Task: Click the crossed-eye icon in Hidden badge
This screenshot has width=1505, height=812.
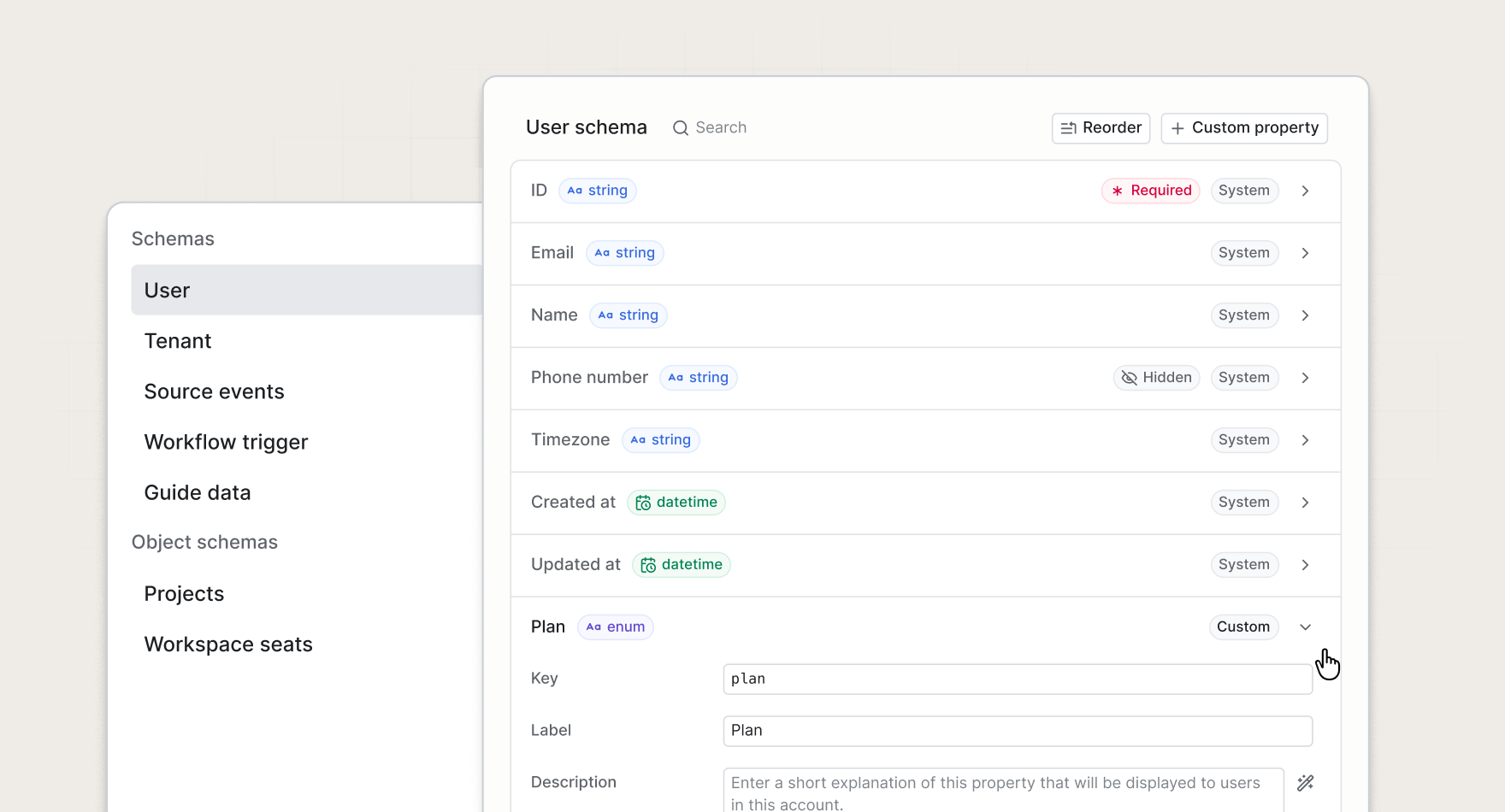Action: pyautogui.click(x=1130, y=378)
